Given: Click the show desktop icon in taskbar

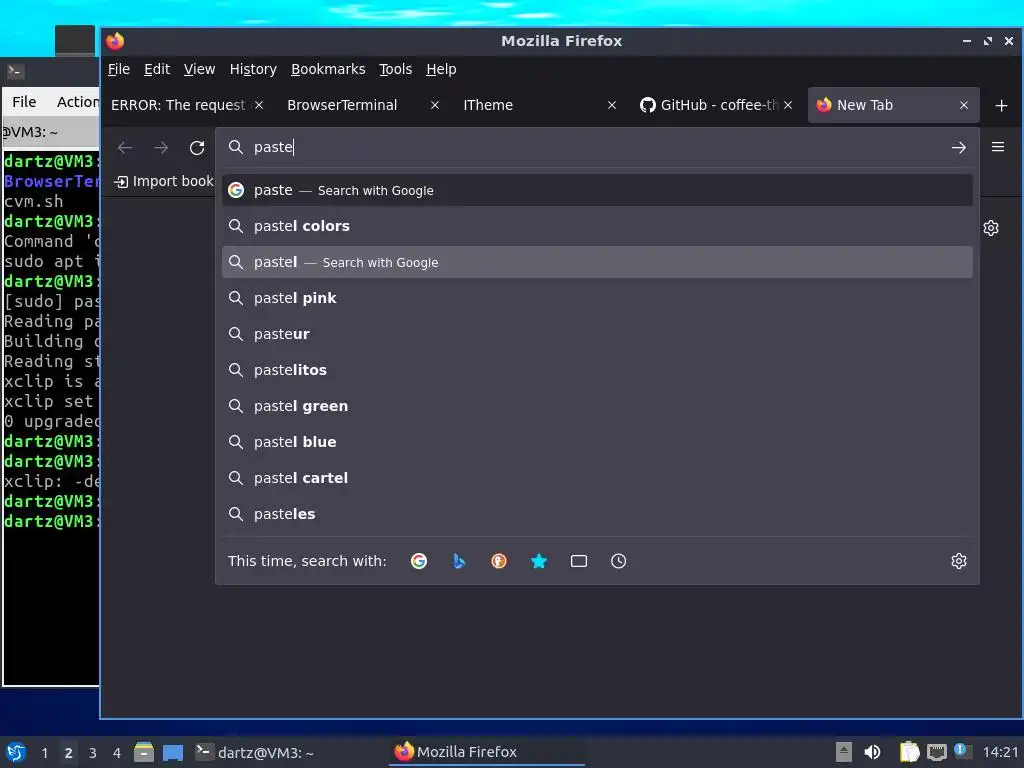Looking at the screenshot, I should click(172, 752).
